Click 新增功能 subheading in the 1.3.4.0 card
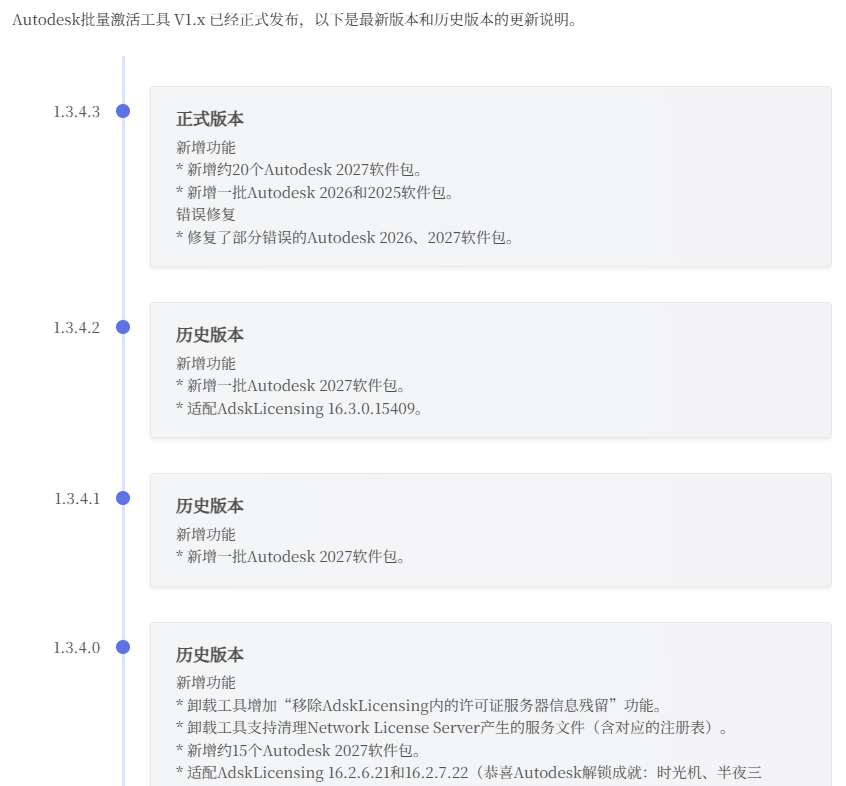846x786 pixels. pos(206,682)
